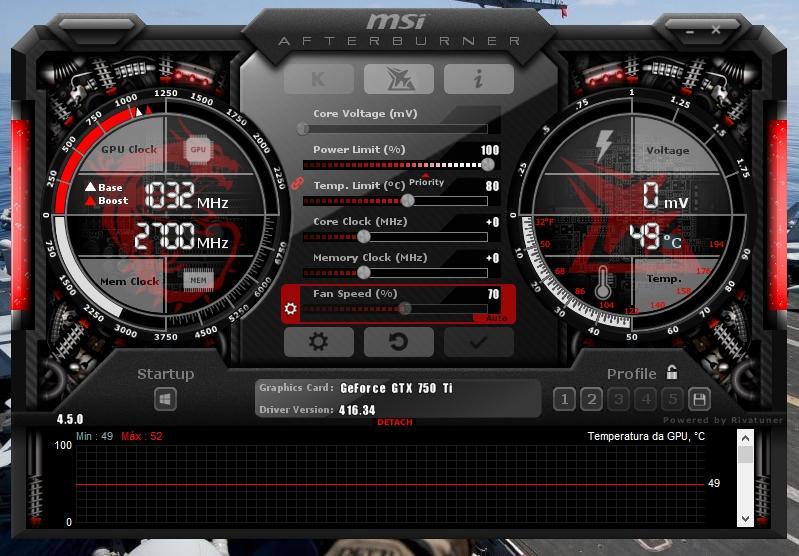Click the profile lock icon
This screenshot has height=556, width=799.
tap(672, 373)
